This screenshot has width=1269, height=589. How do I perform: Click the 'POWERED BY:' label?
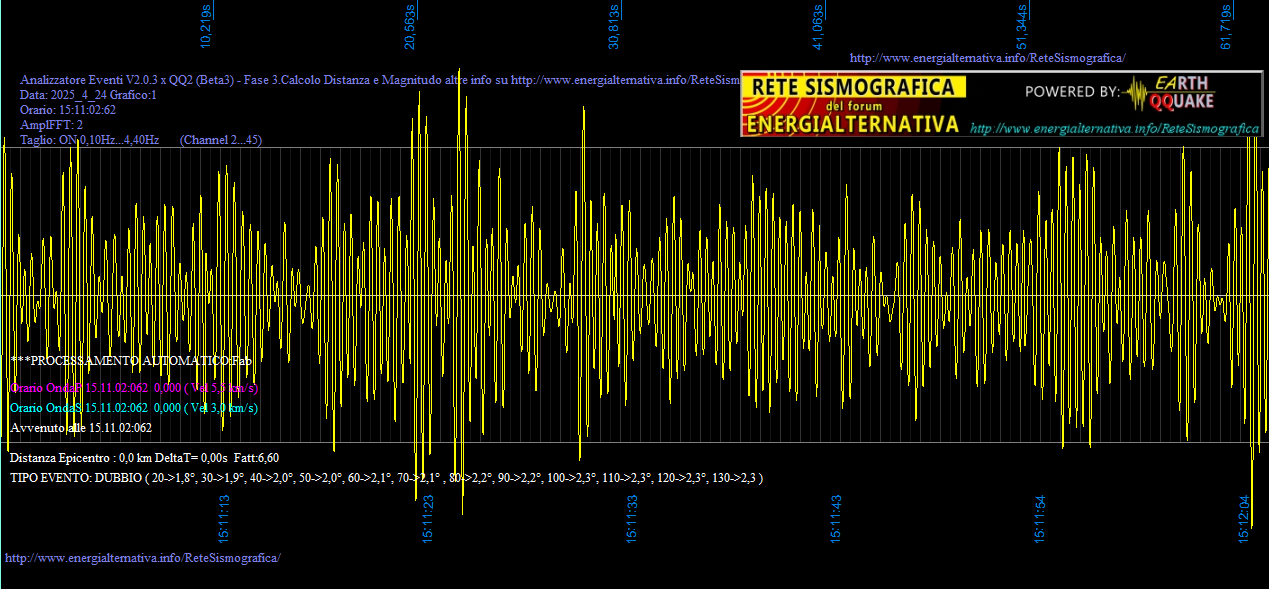tap(1072, 92)
